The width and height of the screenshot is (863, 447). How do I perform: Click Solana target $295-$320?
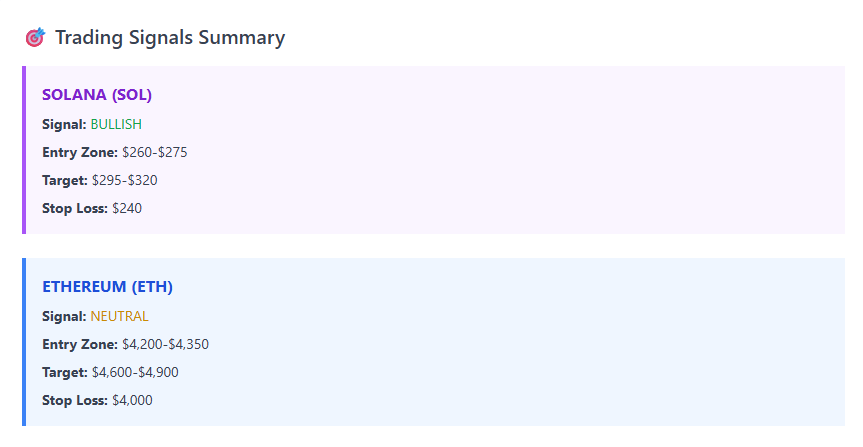(125, 181)
